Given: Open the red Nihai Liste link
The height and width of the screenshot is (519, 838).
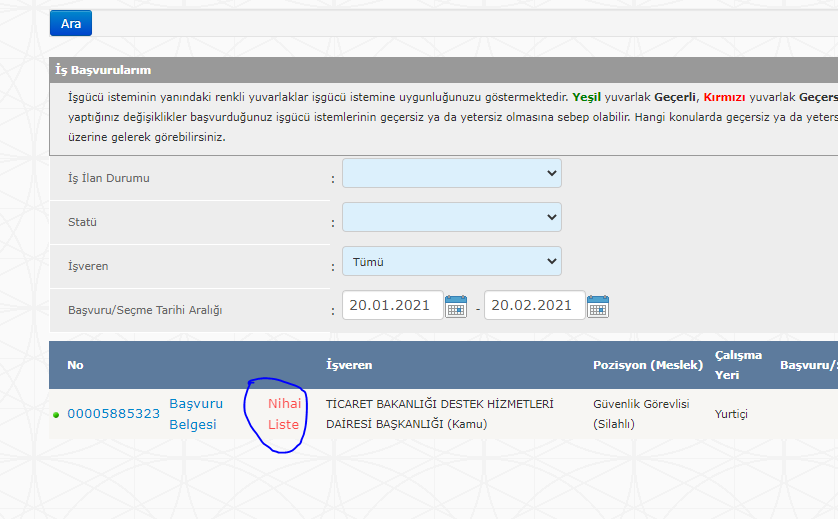Looking at the screenshot, I should click(284, 414).
